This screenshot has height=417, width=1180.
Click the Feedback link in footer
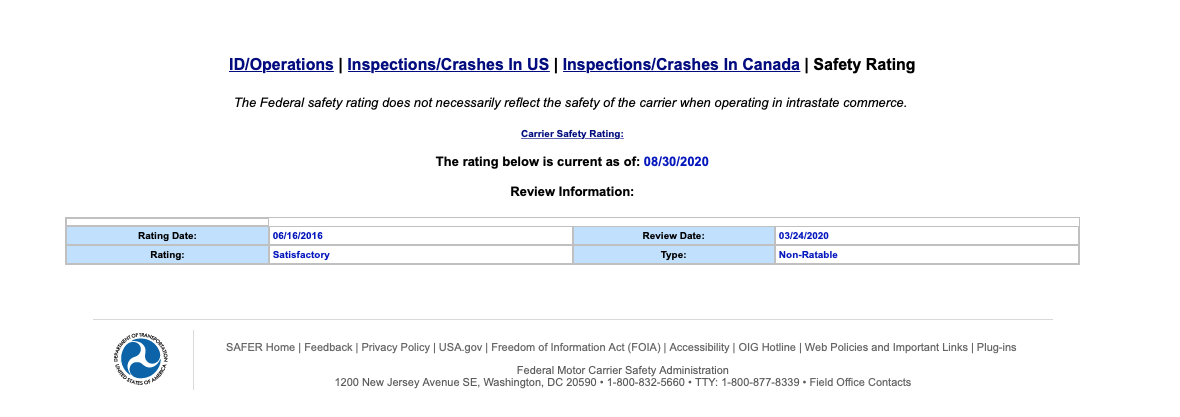pyautogui.click(x=328, y=347)
